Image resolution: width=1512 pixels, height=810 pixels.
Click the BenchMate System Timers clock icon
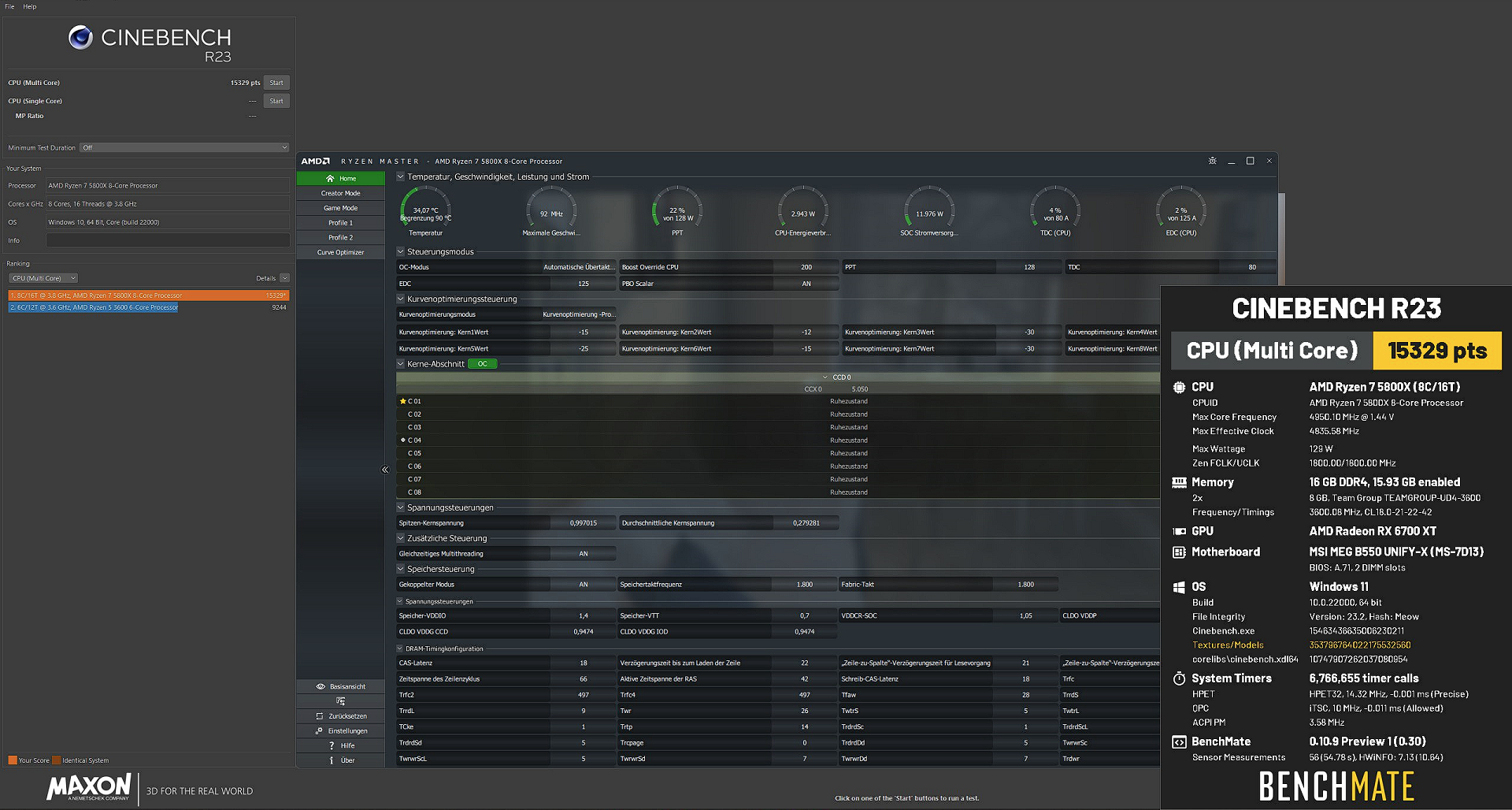point(1179,678)
